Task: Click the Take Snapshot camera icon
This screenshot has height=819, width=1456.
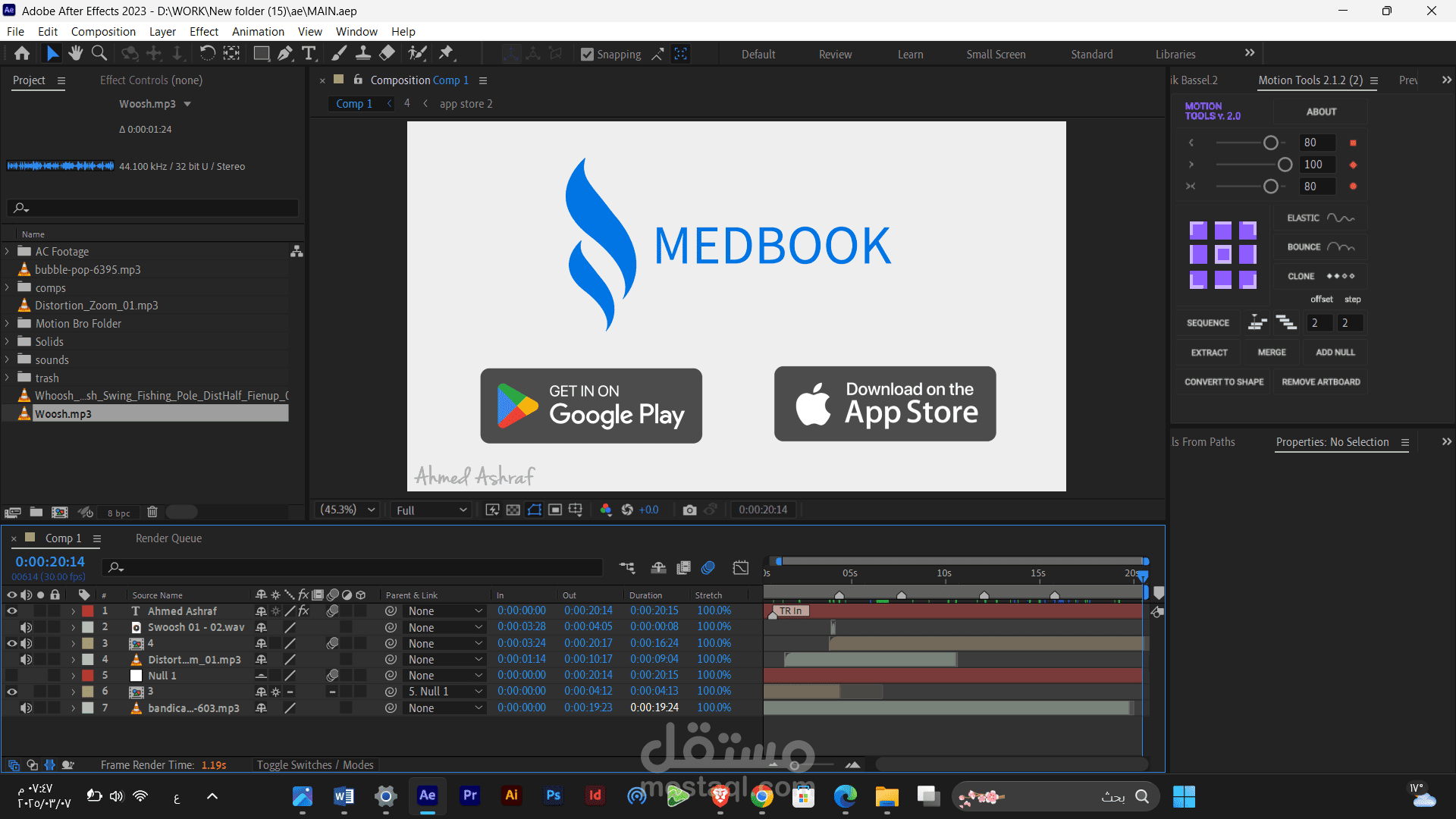Action: click(689, 510)
